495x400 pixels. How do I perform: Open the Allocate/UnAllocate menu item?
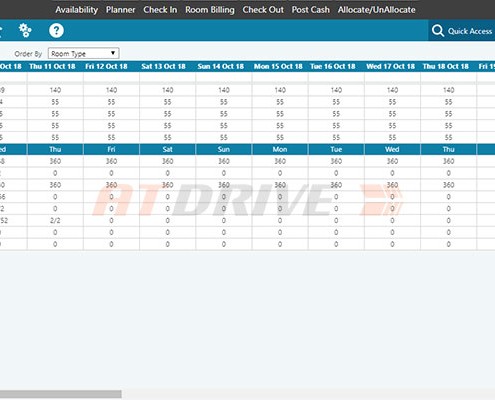tap(377, 10)
